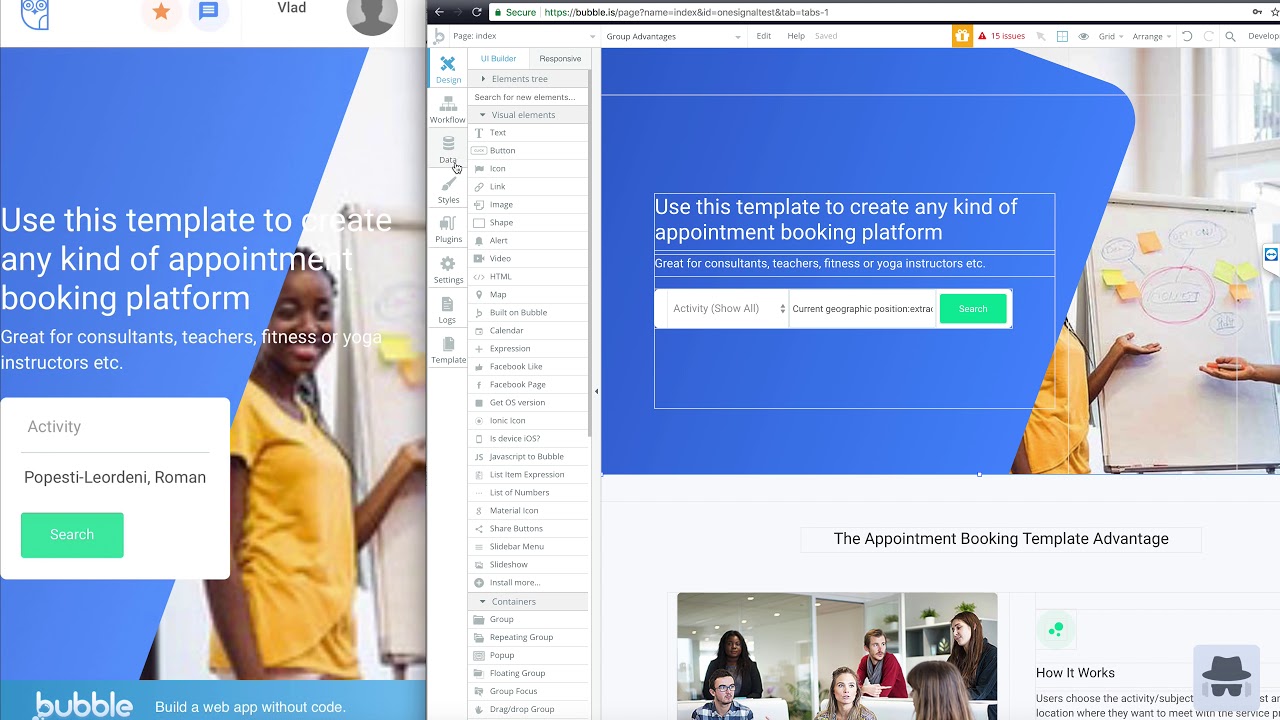Select the Slideshow element
This screenshot has width=1280, height=720.
tap(529, 565)
